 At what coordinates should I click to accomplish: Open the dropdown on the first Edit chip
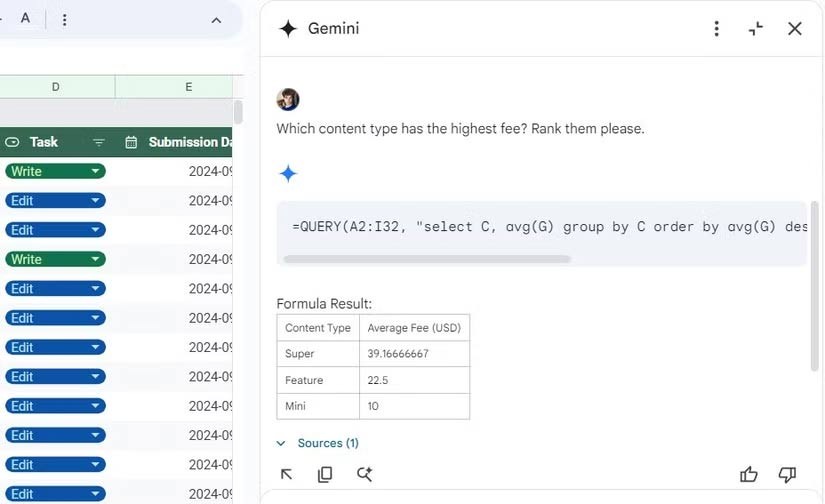click(x=96, y=201)
